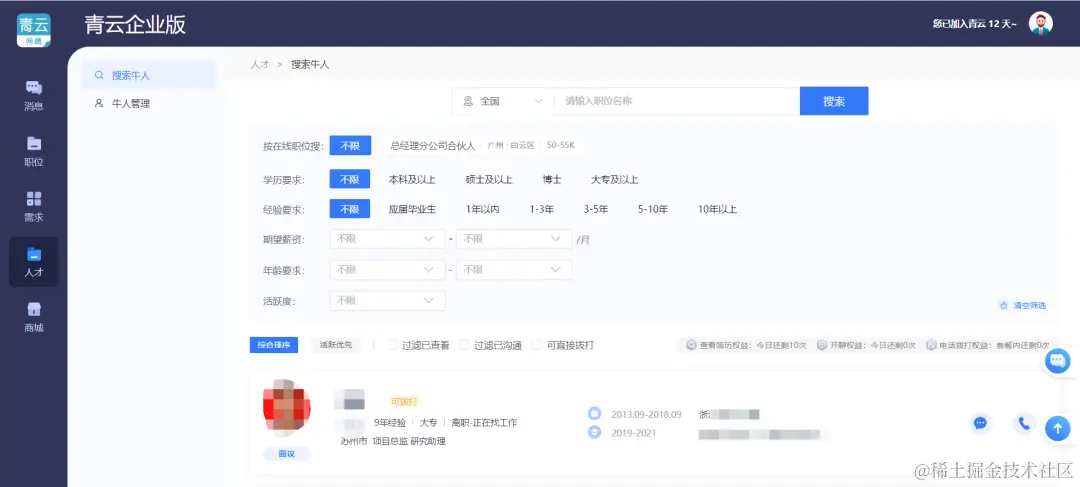The height and width of the screenshot is (487, 1080).
Task: Click the 高职-正在找工作 status text
Action: coord(484,422)
